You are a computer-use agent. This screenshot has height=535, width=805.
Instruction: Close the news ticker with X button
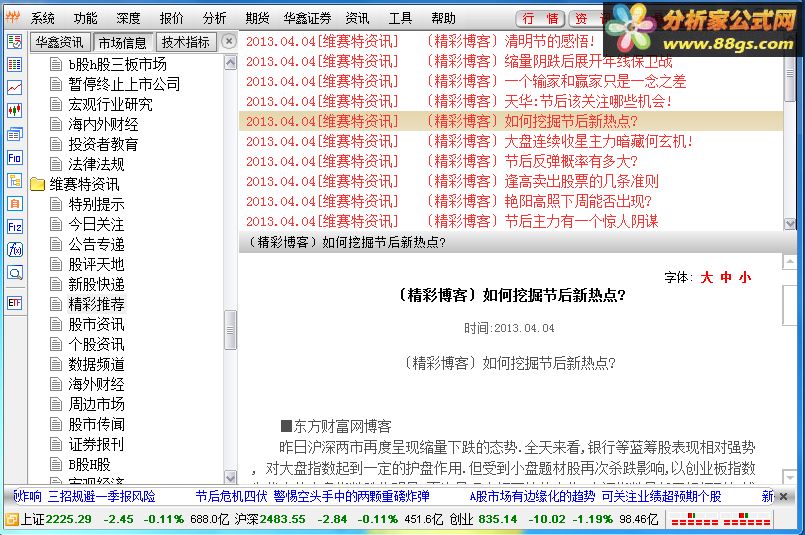783,496
